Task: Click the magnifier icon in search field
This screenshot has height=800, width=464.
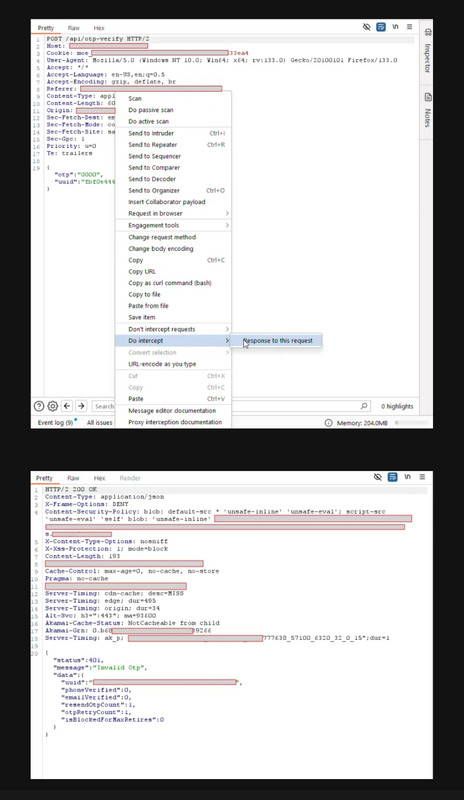Action: (364, 406)
